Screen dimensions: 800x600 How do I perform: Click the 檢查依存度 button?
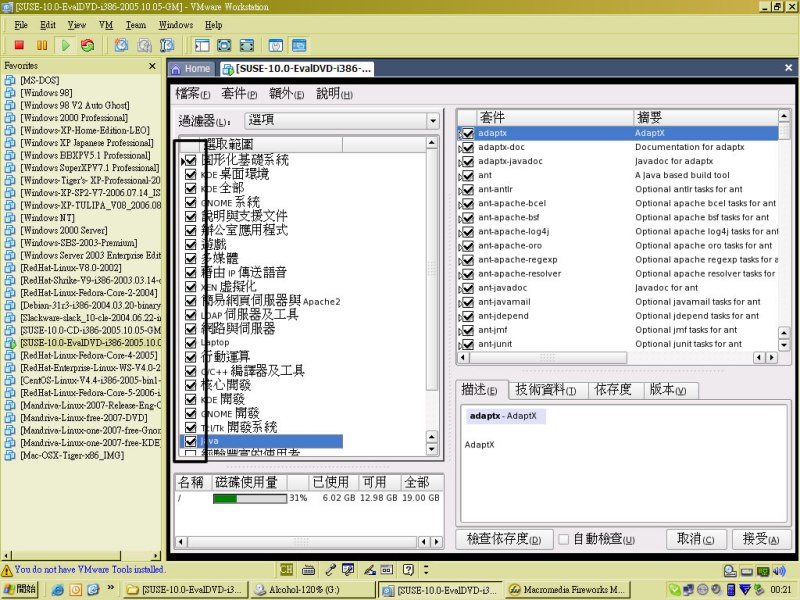click(504, 539)
